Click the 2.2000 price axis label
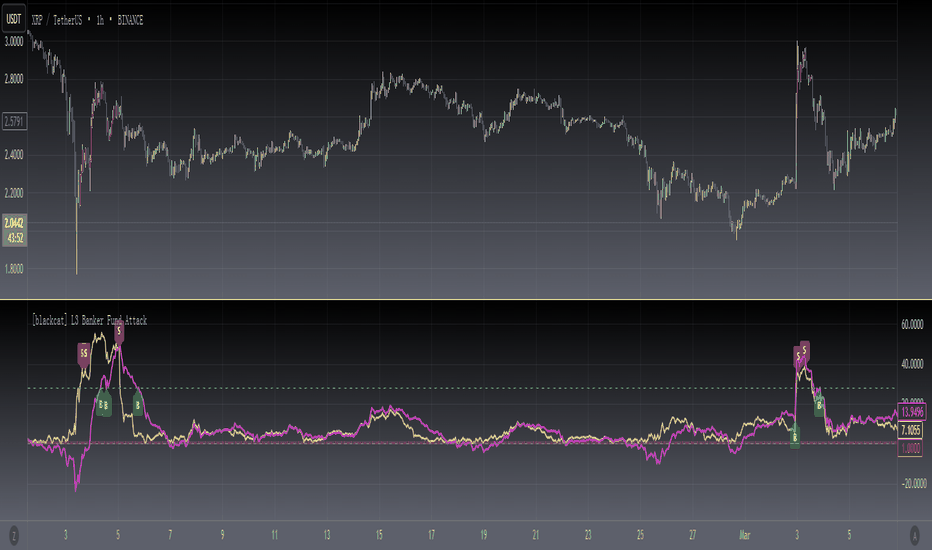 [x=14, y=193]
